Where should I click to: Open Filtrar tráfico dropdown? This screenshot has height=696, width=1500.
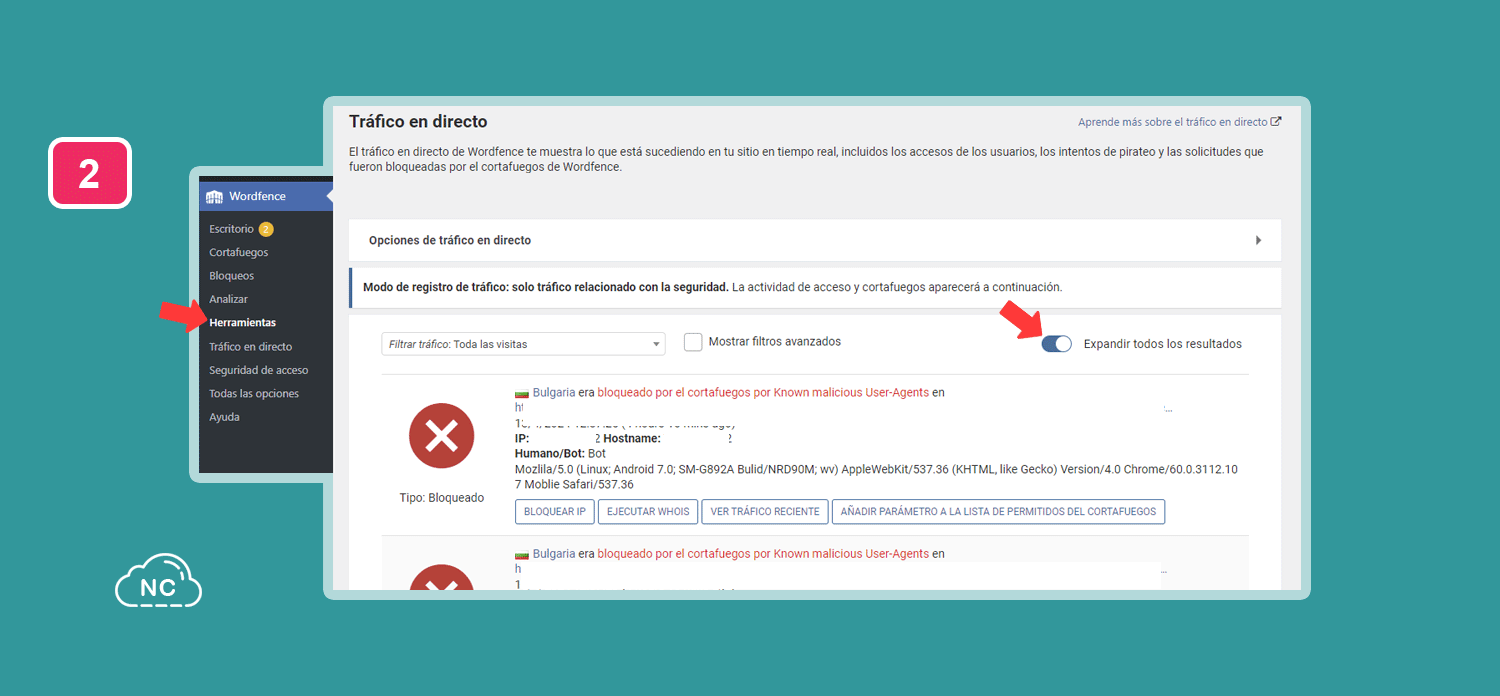(x=523, y=344)
